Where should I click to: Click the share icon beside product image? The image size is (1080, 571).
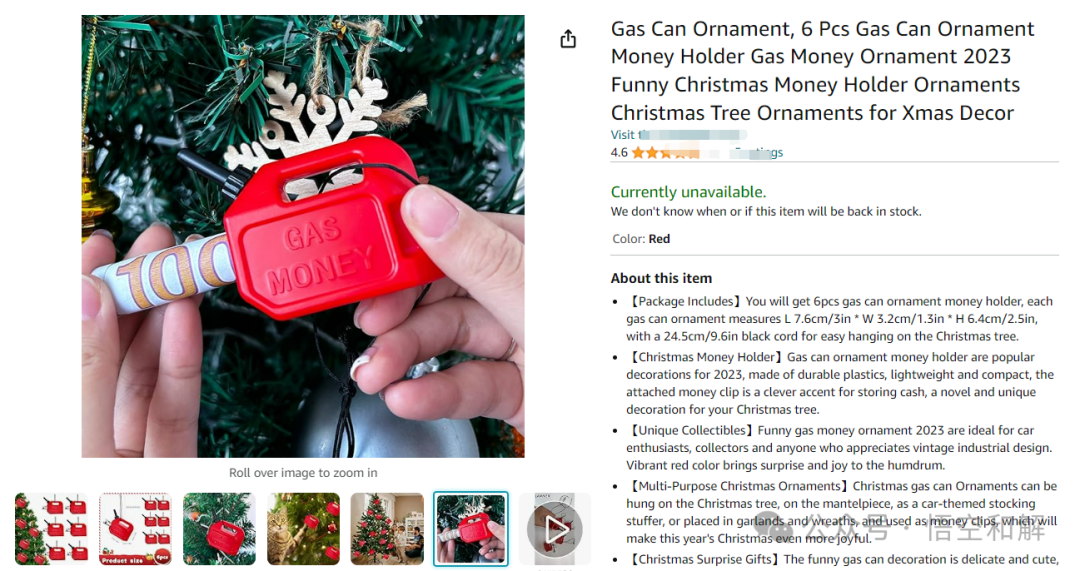[x=568, y=39]
